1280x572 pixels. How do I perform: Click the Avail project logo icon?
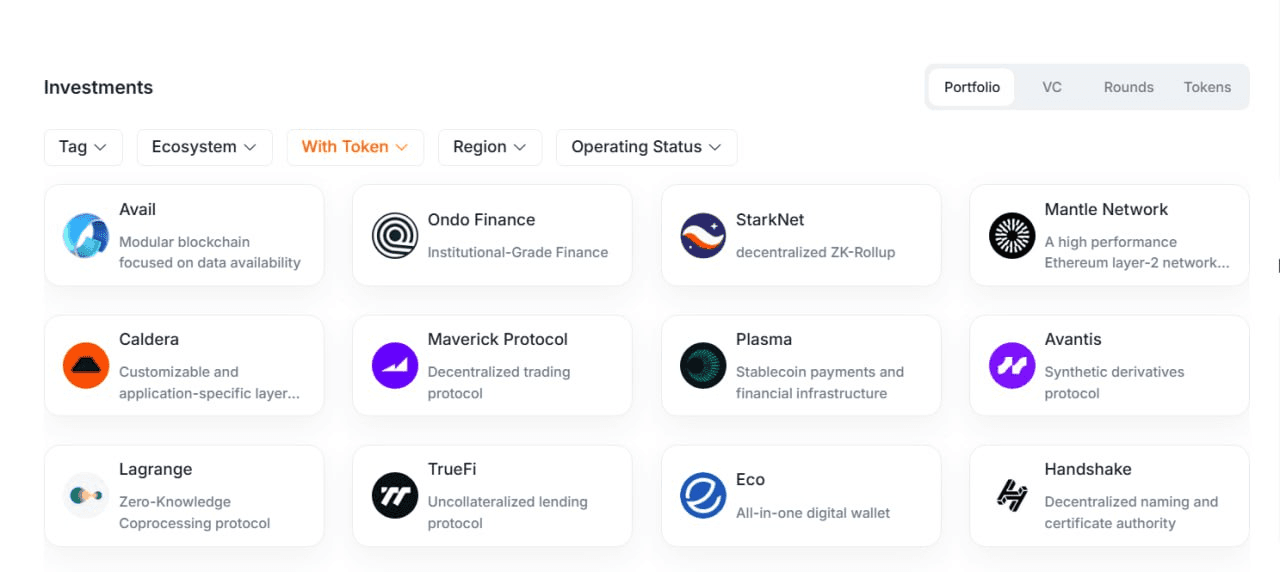point(86,236)
